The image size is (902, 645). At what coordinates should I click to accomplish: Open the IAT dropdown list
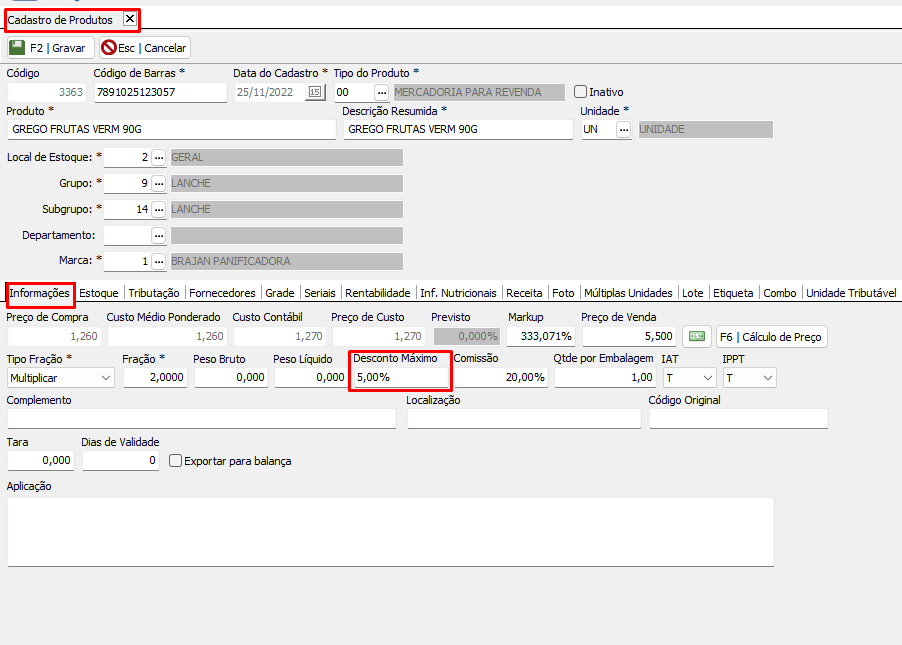[x=707, y=378]
